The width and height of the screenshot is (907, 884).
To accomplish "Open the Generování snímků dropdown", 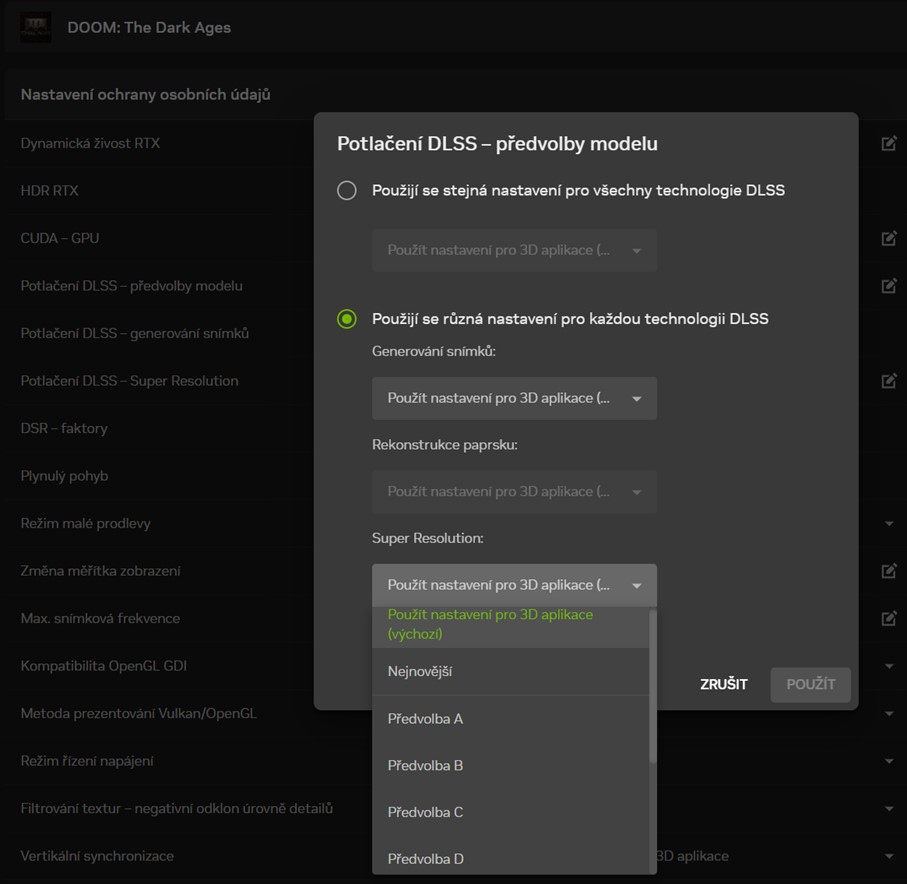I will (x=514, y=398).
